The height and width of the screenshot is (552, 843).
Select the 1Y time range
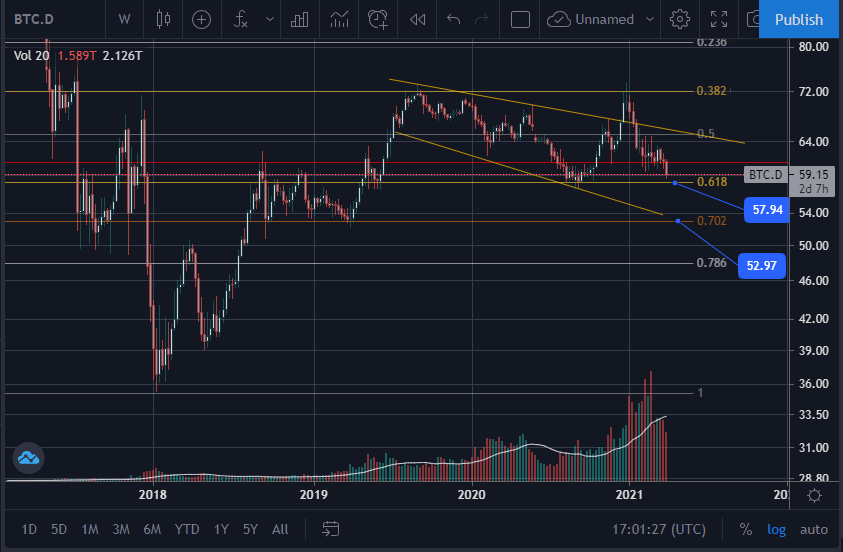click(x=221, y=529)
